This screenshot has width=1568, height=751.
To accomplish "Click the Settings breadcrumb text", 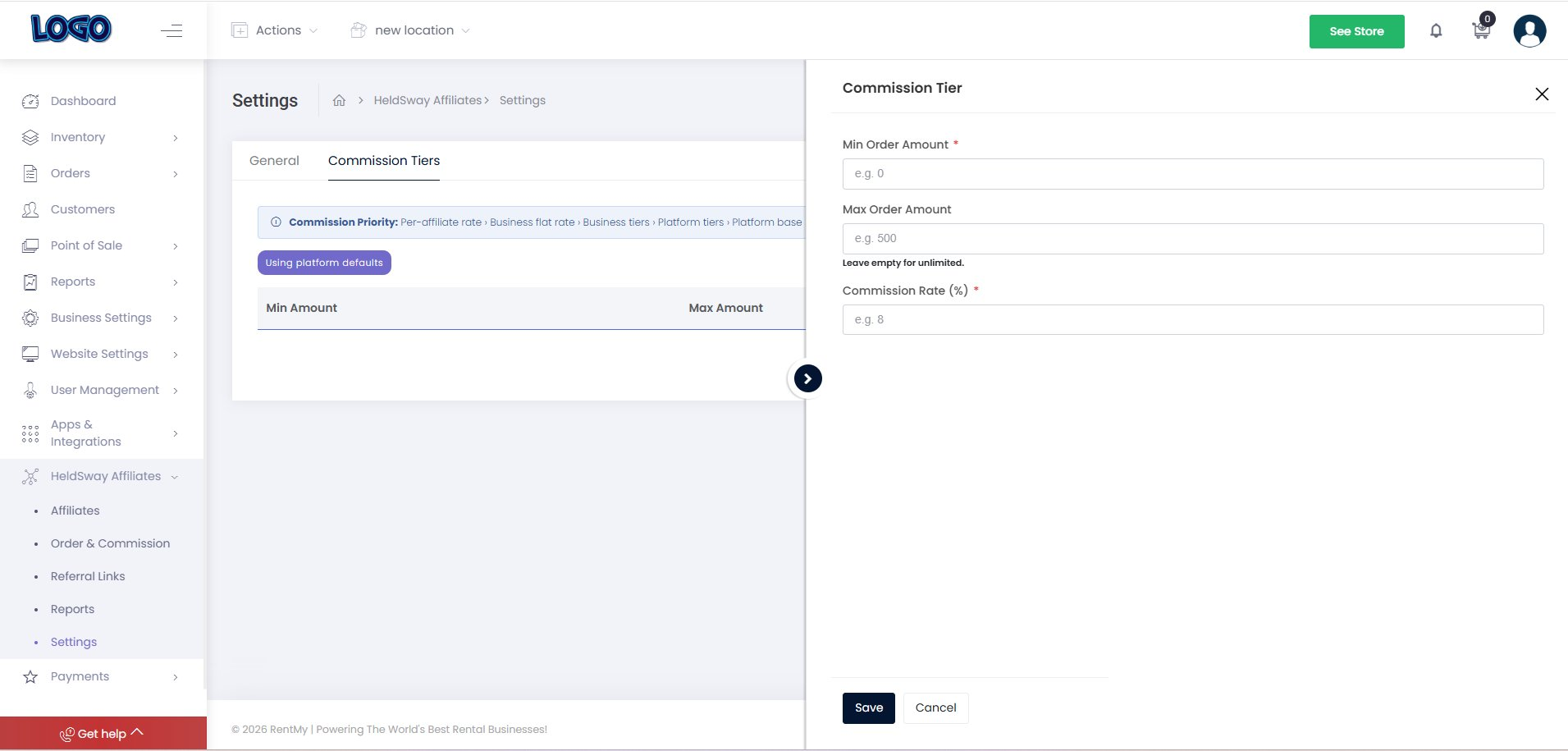I will [x=523, y=100].
